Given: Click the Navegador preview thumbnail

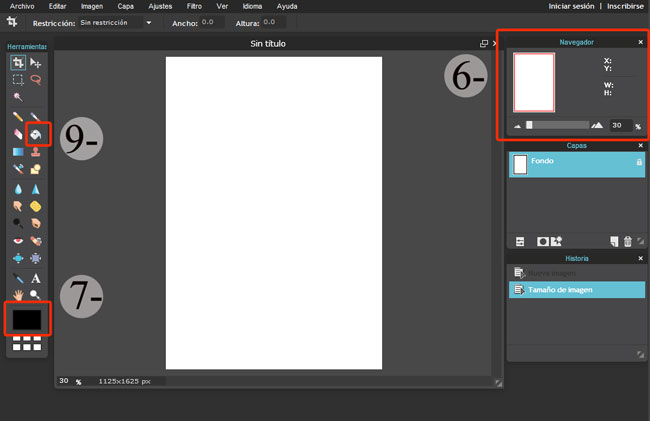Looking at the screenshot, I should coord(534,82).
